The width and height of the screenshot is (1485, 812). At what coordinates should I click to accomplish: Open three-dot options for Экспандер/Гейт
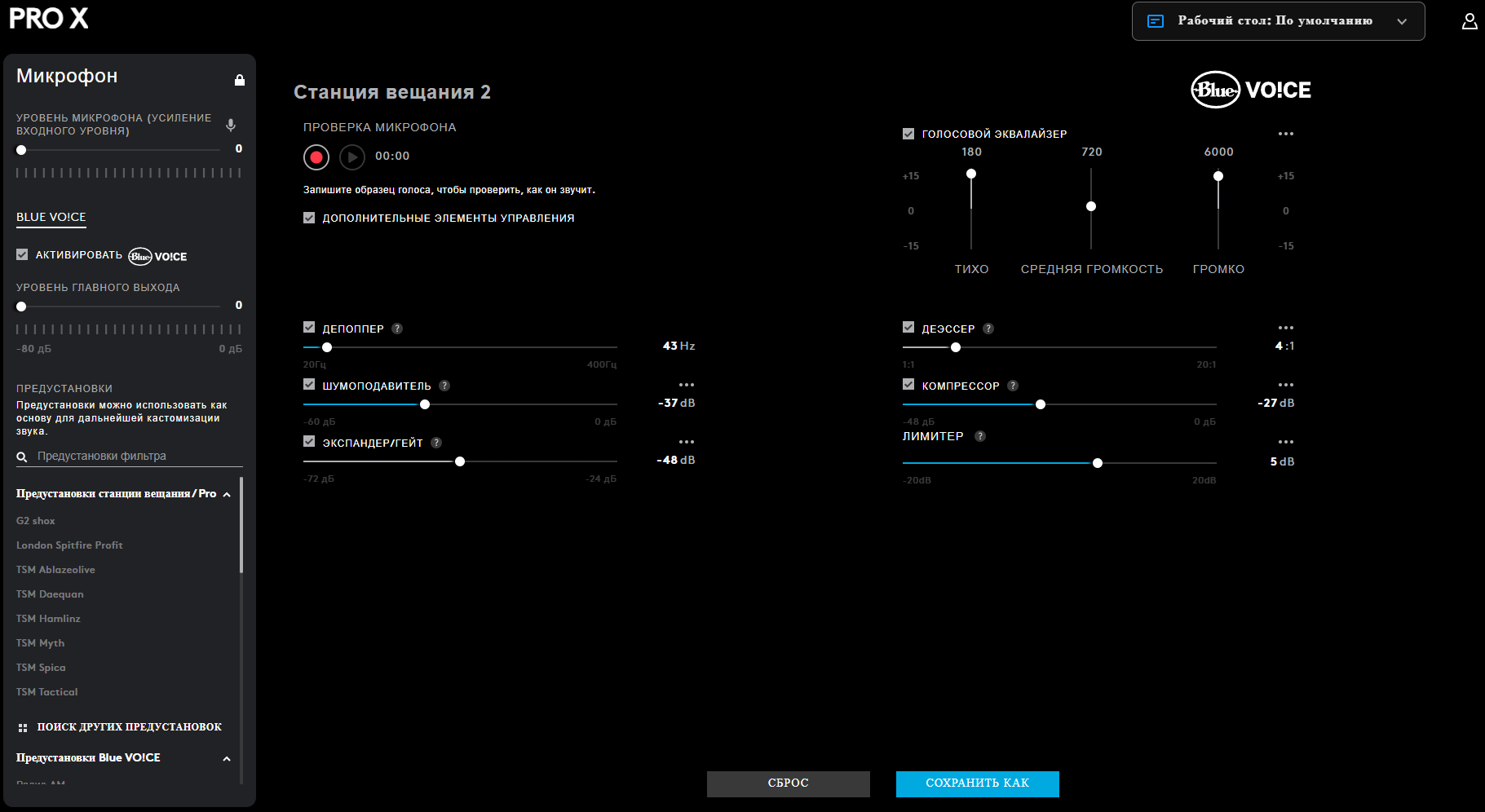(687, 442)
